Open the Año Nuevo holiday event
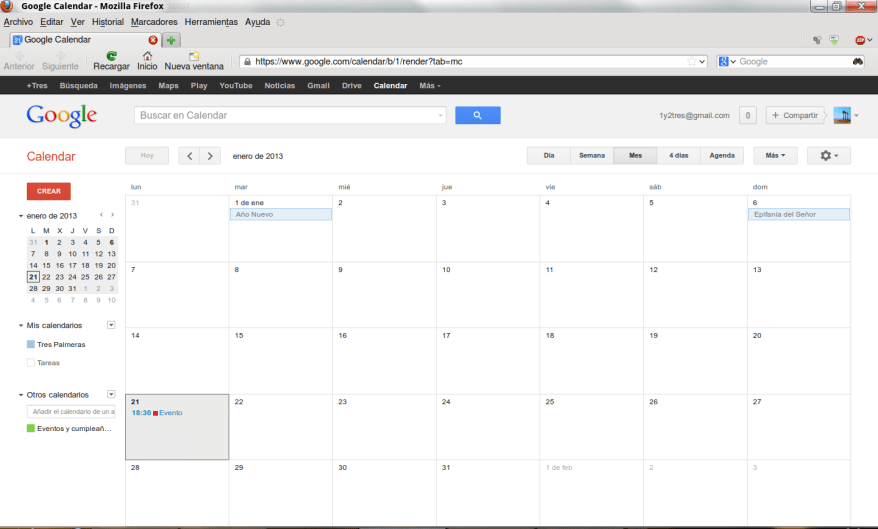Image resolution: width=878 pixels, height=529 pixels. pos(281,214)
